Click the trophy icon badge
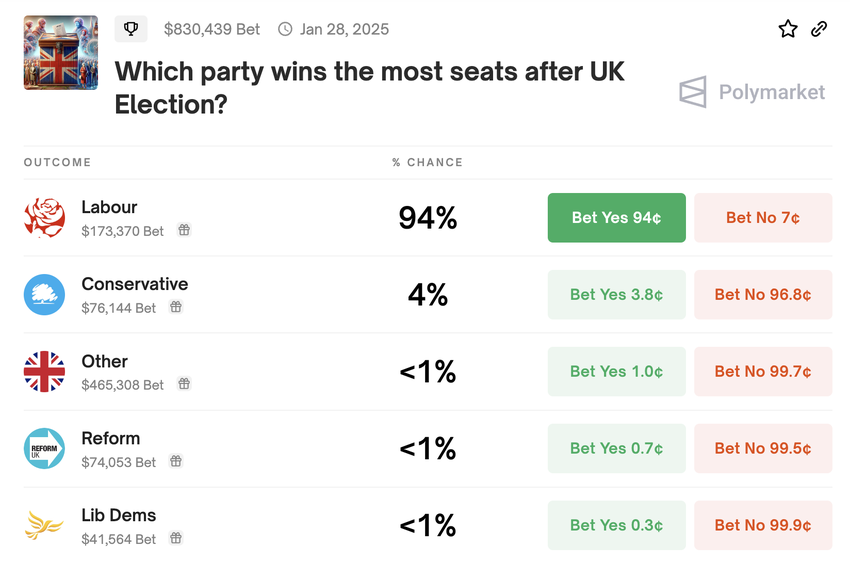The width and height of the screenshot is (850, 578). coord(131,29)
